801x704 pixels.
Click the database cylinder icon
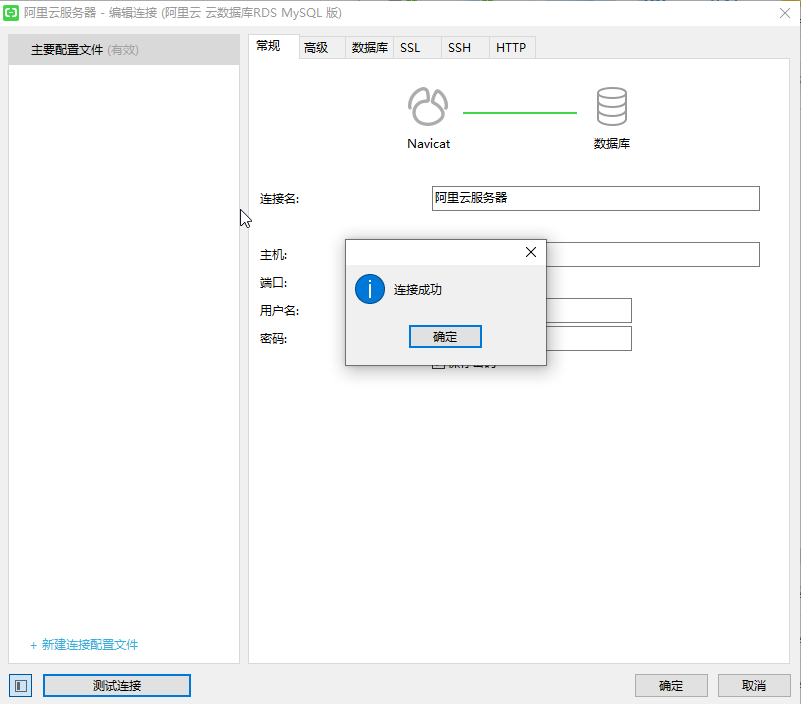[611, 106]
